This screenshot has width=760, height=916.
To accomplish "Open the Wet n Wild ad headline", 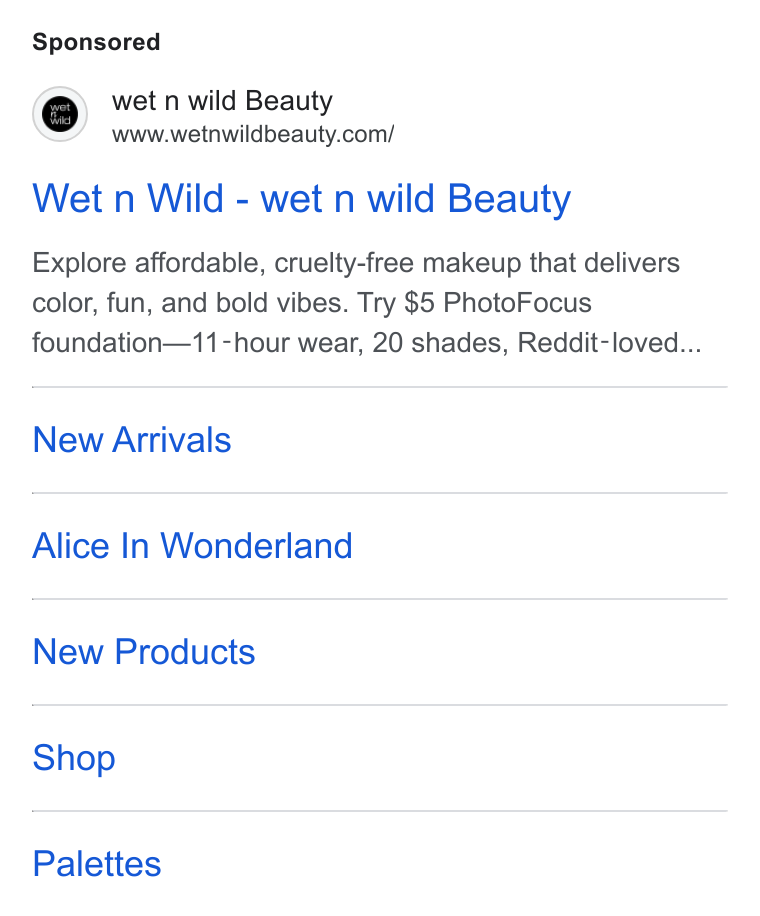I will 301,199.
